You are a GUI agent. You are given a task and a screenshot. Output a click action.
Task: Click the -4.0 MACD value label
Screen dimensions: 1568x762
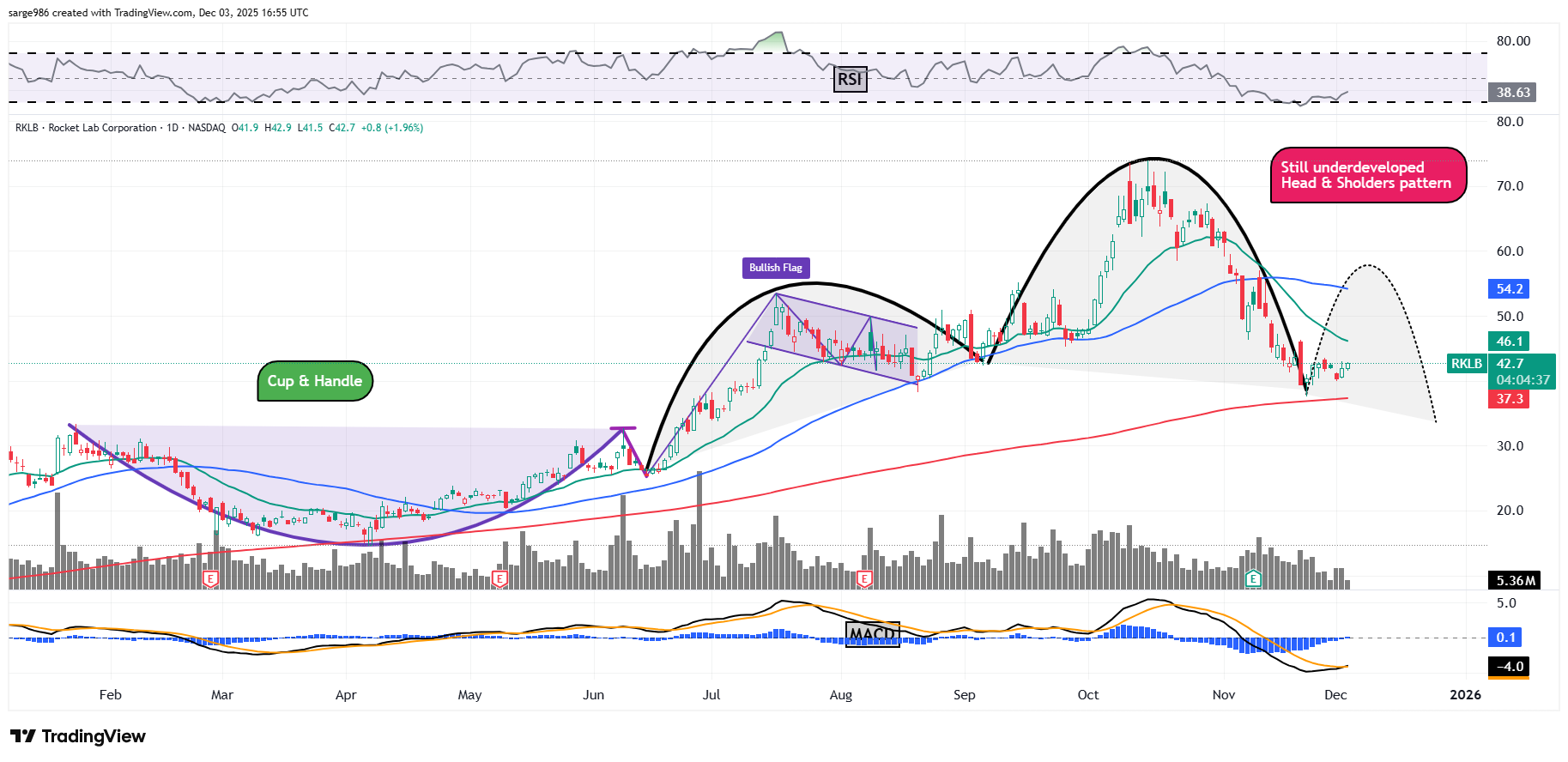point(1509,667)
